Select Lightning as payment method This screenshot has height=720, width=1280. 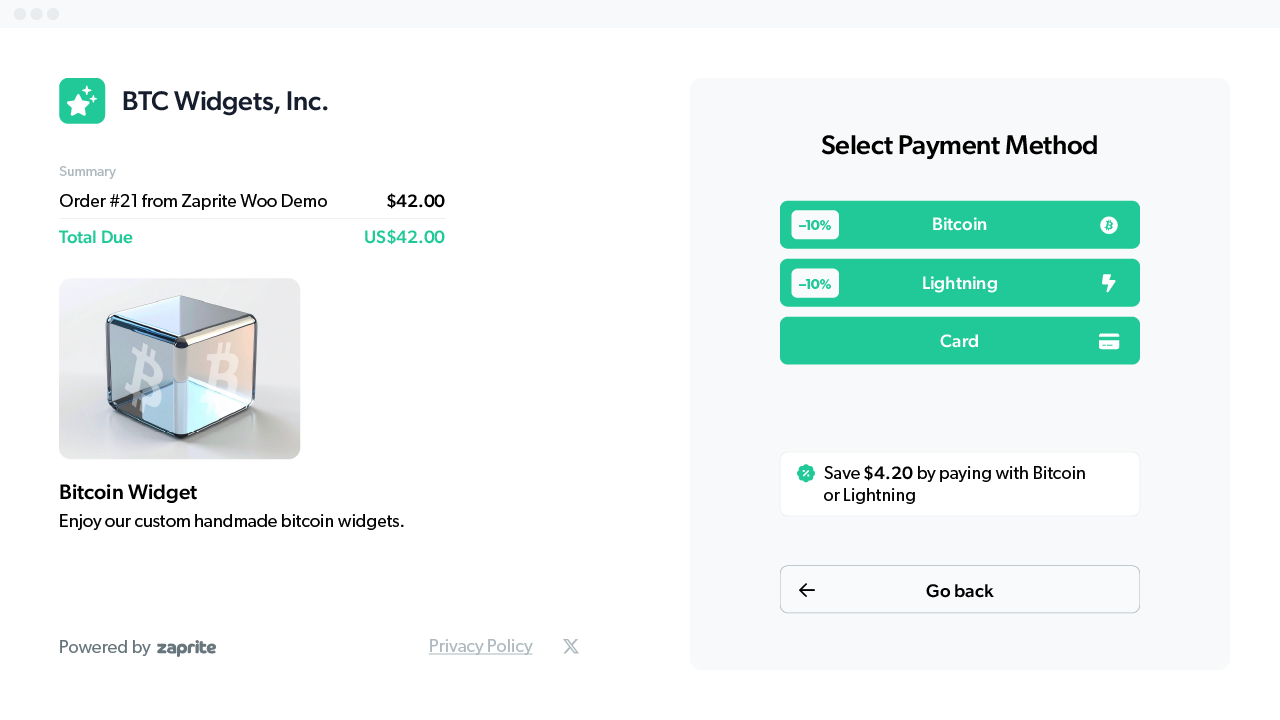(x=959, y=283)
